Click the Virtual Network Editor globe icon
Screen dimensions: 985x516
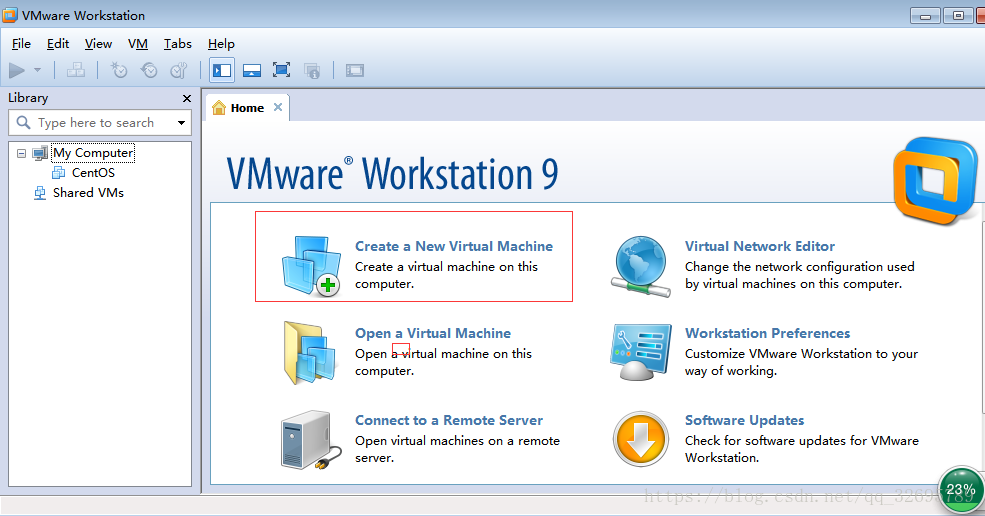(x=641, y=266)
